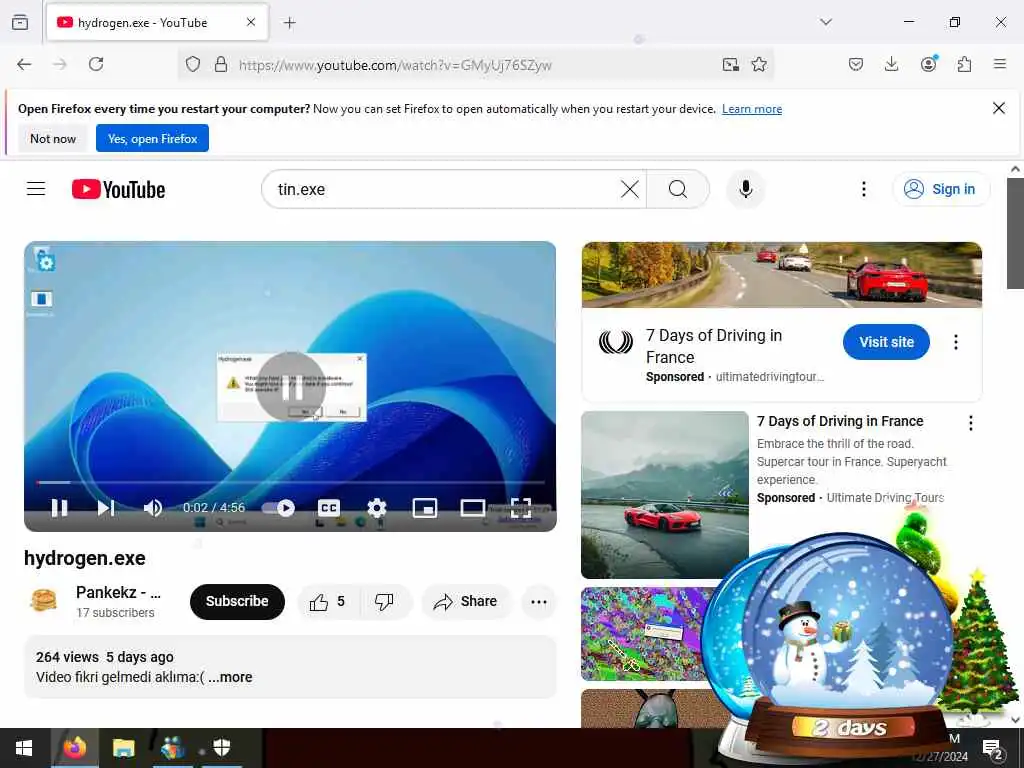Visit site for the France driving ad
The height and width of the screenshot is (768, 1024).
click(x=886, y=342)
